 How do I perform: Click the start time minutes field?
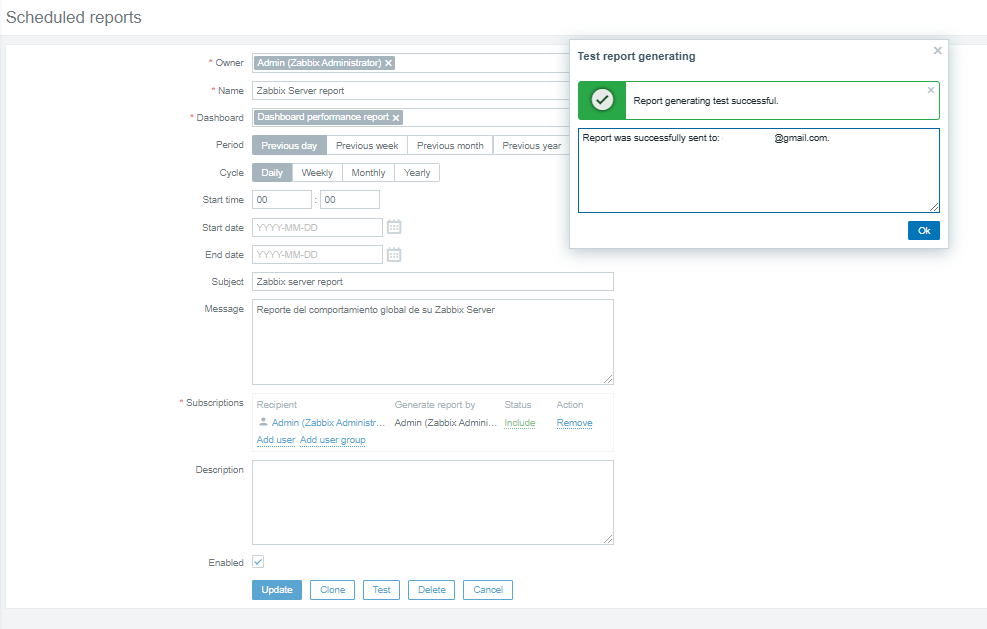(350, 200)
